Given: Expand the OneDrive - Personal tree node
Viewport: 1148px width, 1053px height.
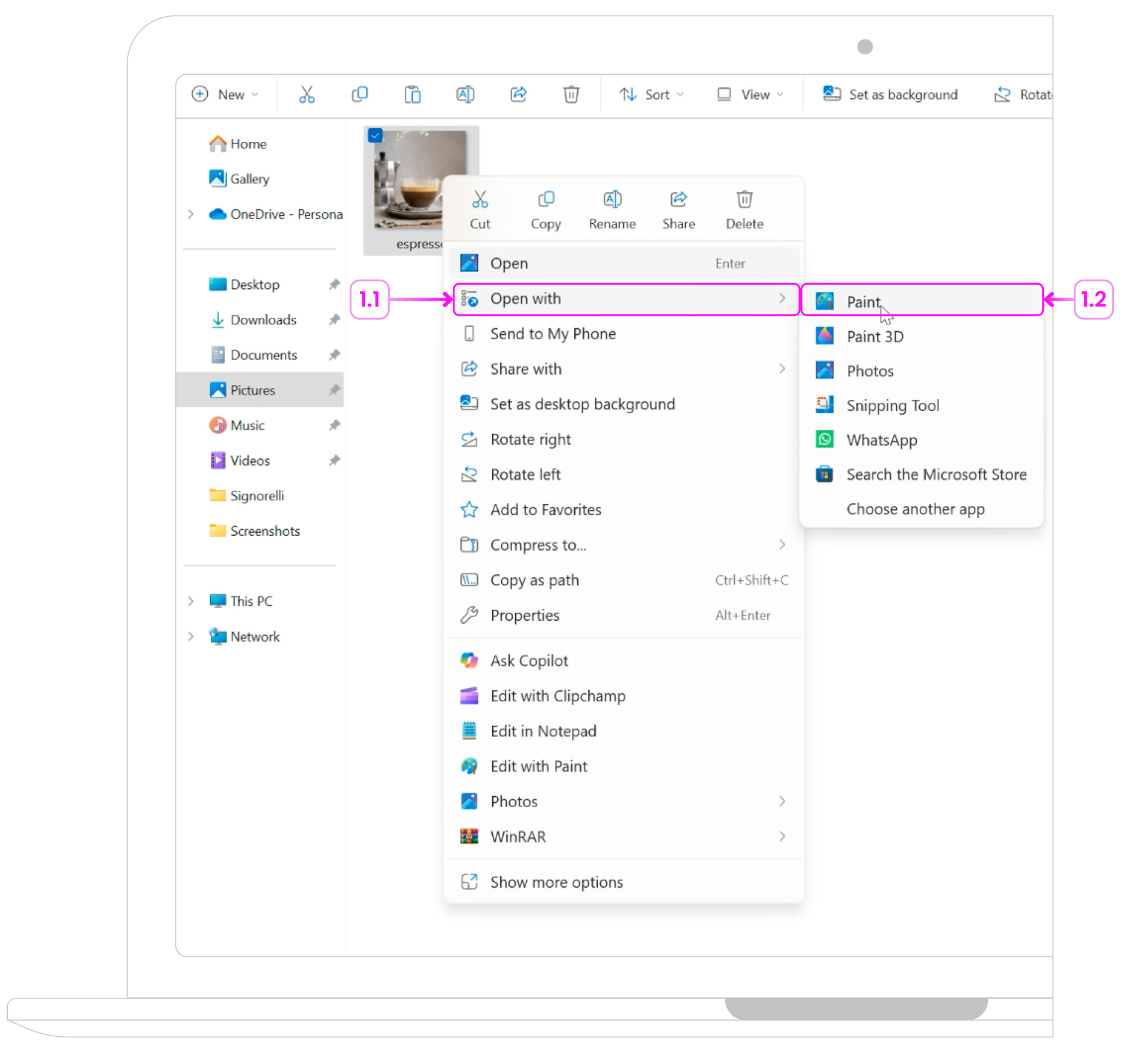Looking at the screenshot, I should [x=191, y=214].
